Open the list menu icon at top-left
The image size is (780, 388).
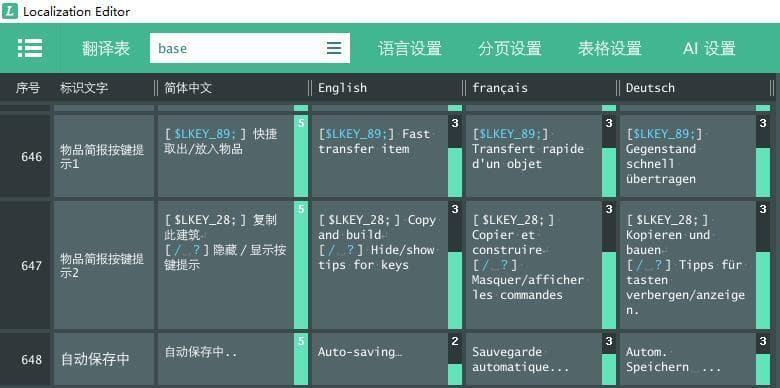30,48
